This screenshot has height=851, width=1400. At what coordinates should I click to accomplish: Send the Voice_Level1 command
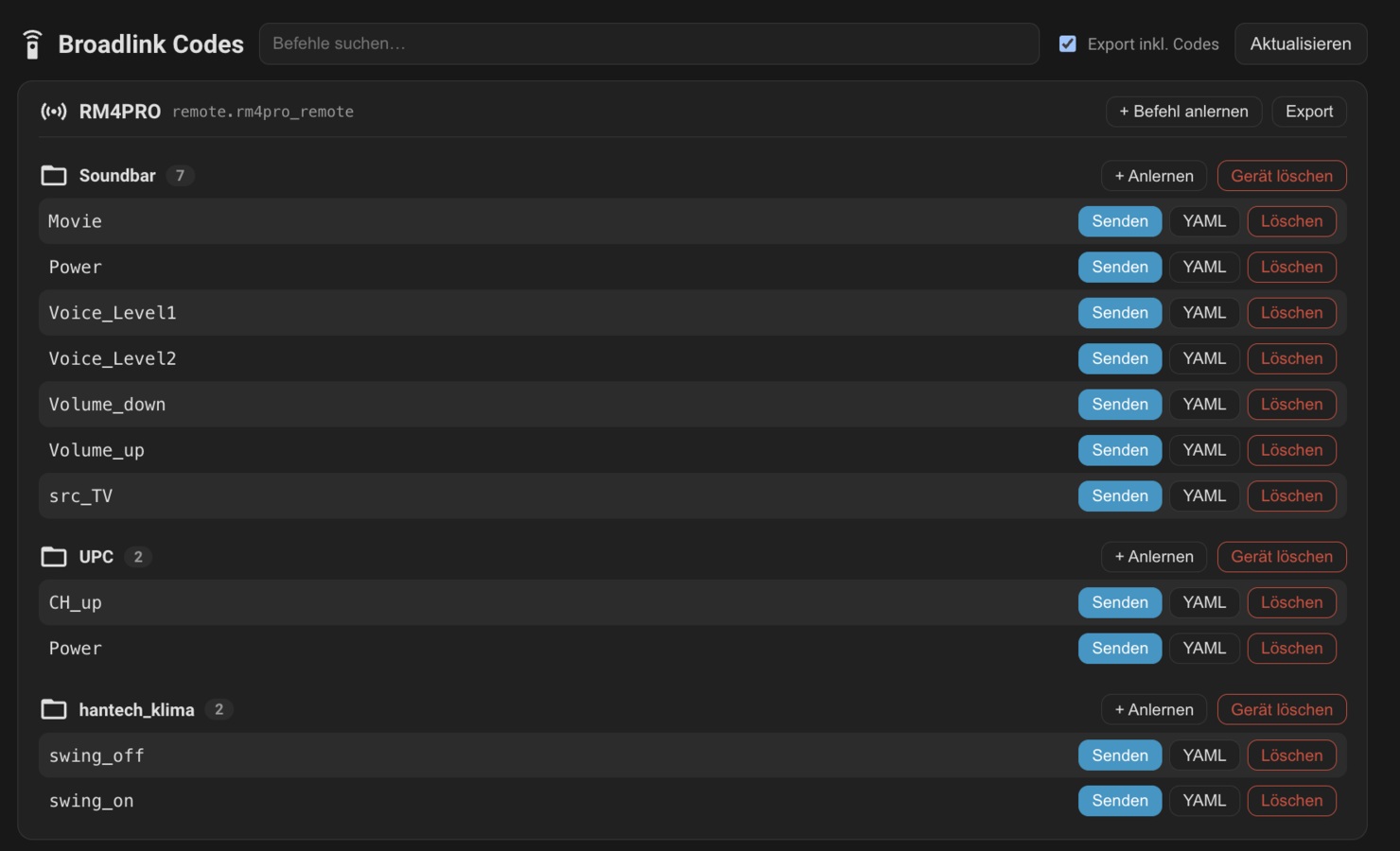click(1120, 313)
